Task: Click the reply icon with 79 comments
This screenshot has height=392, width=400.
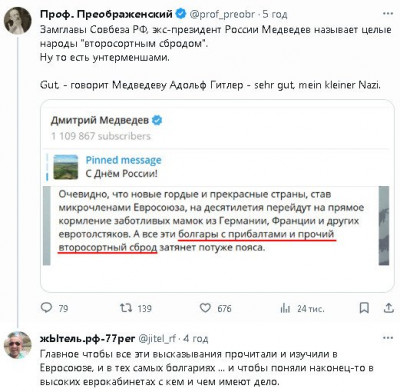Action: (46, 307)
